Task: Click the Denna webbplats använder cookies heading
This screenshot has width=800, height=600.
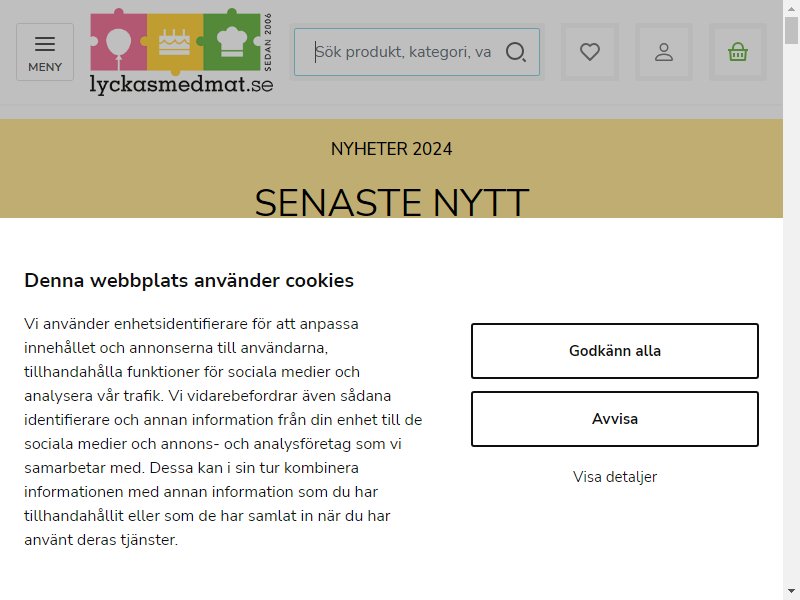Action: pyautogui.click(x=189, y=281)
